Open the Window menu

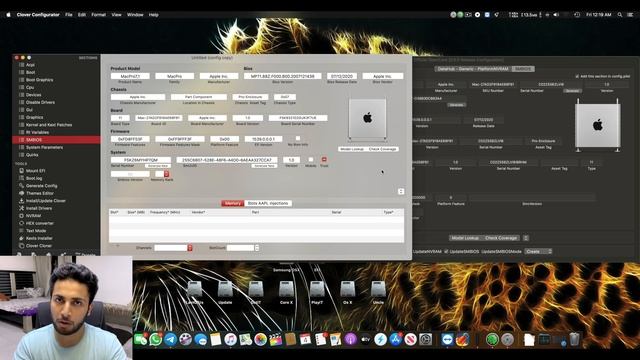[x=135, y=15]
